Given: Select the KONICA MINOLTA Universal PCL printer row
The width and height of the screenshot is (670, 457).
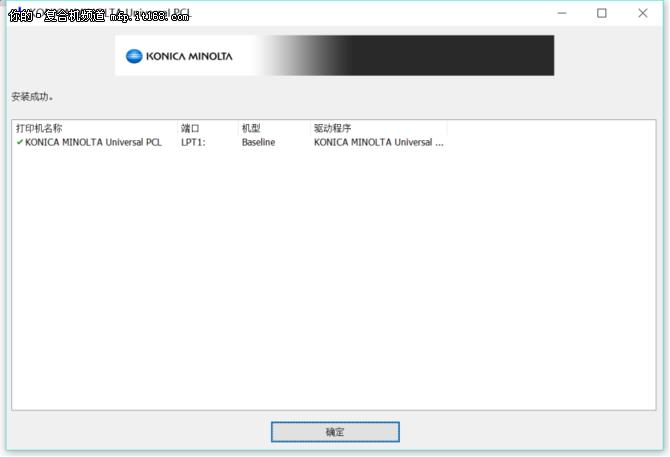Looking at the screenshot, I should tap(231, 142).
